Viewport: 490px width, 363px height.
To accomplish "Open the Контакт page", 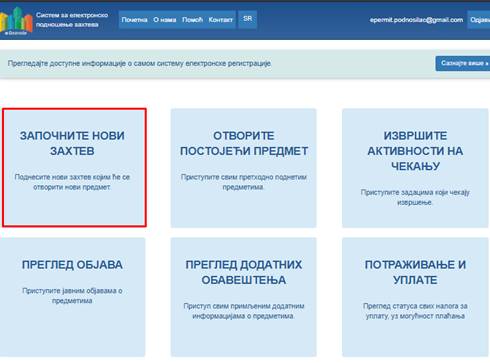I will (221, 20).
